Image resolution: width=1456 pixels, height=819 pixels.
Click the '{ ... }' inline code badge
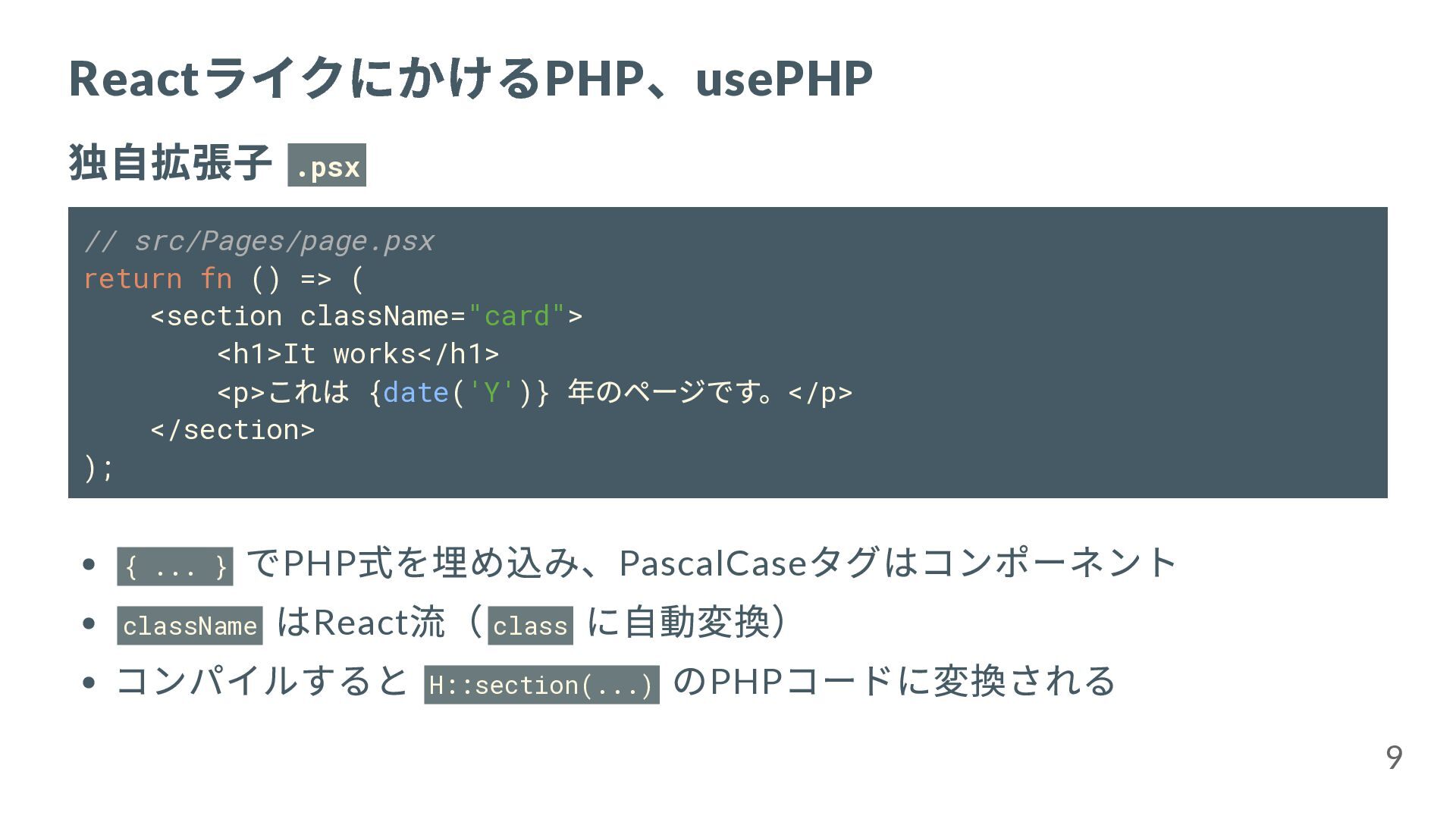(x=175, y=566)
